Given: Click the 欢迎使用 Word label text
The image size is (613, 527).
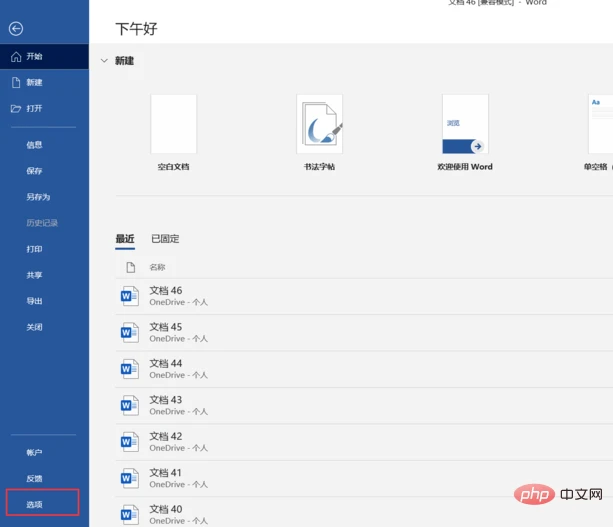Looking at the screenshot, I should 465,167.
